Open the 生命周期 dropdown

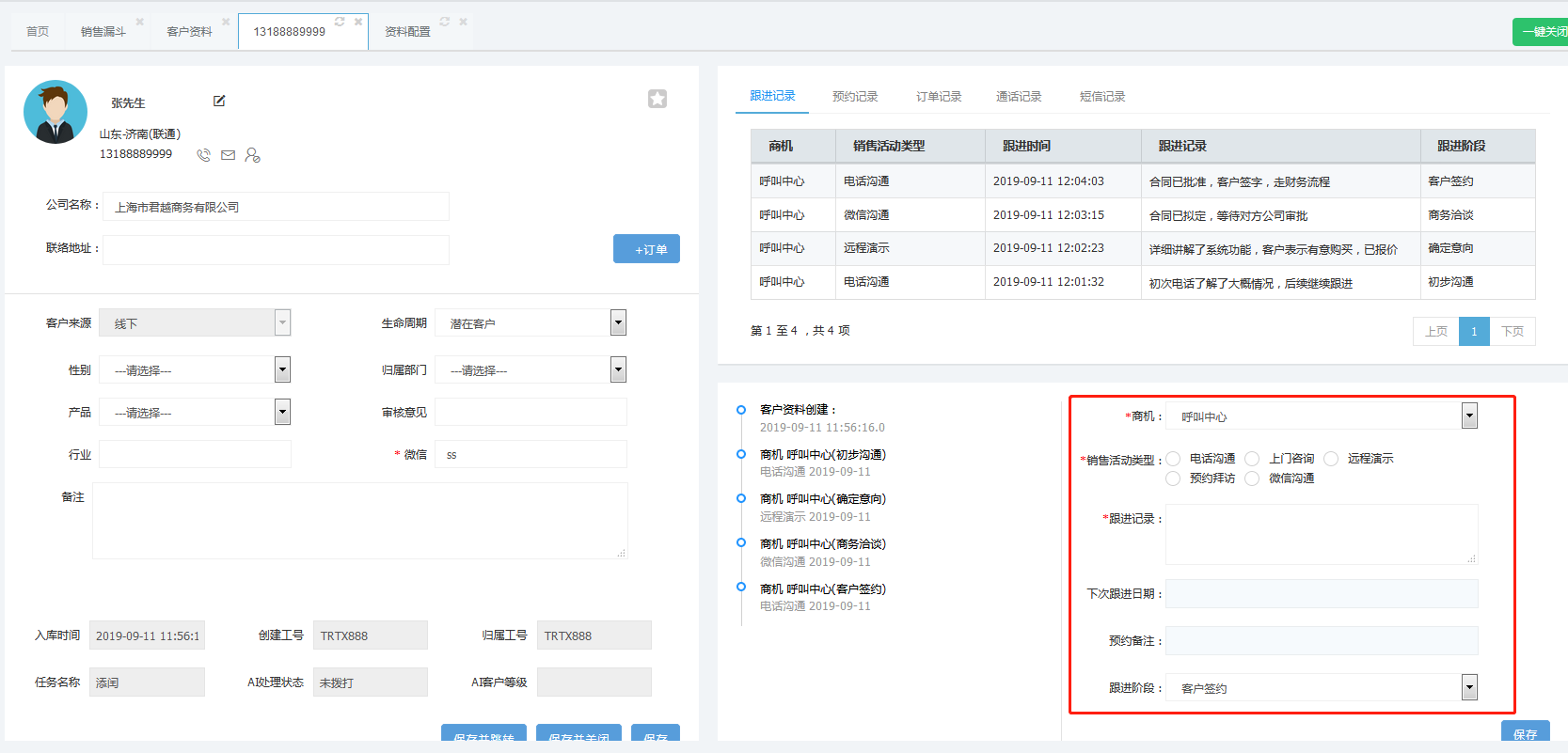(x=618, y=323)
